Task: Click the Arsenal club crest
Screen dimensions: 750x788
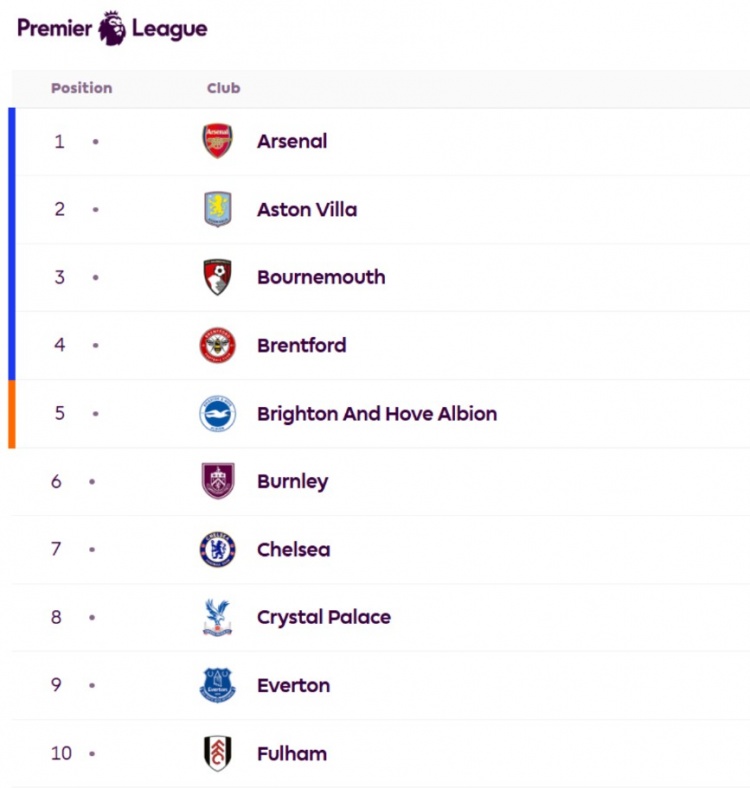Action: 217,141
